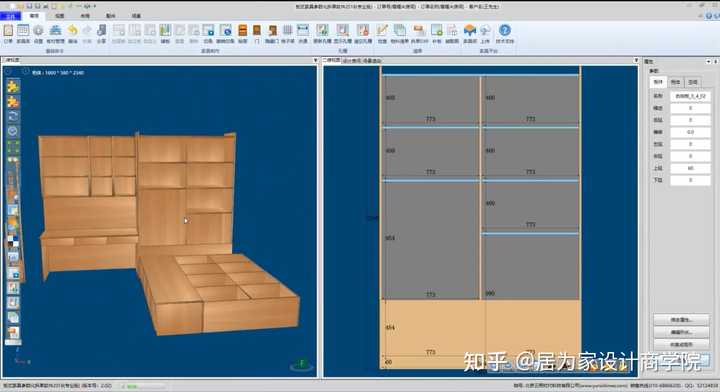Screen dimensions: 720x392
Task: Select the rotate view icon in the 3D sidebar
Action: click(13, 116)
